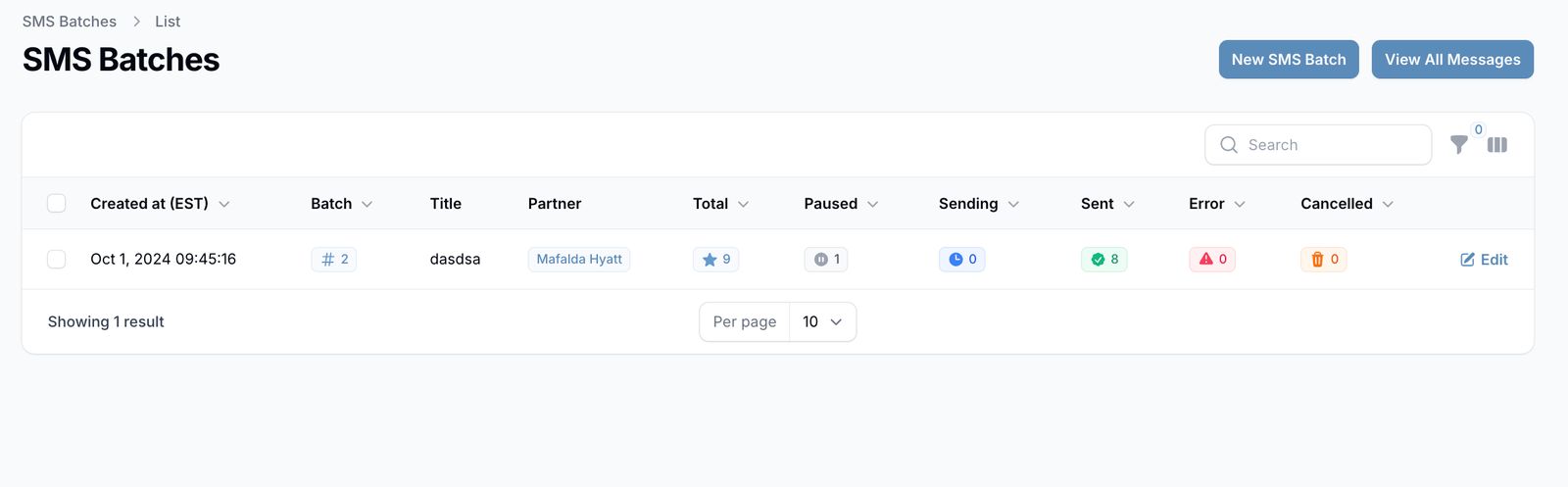Image resolution: width=1568 pixels, height=487 pixels.
Task: Go to SMS Batches breadcrumb
Action: click(x=70, y=22)
